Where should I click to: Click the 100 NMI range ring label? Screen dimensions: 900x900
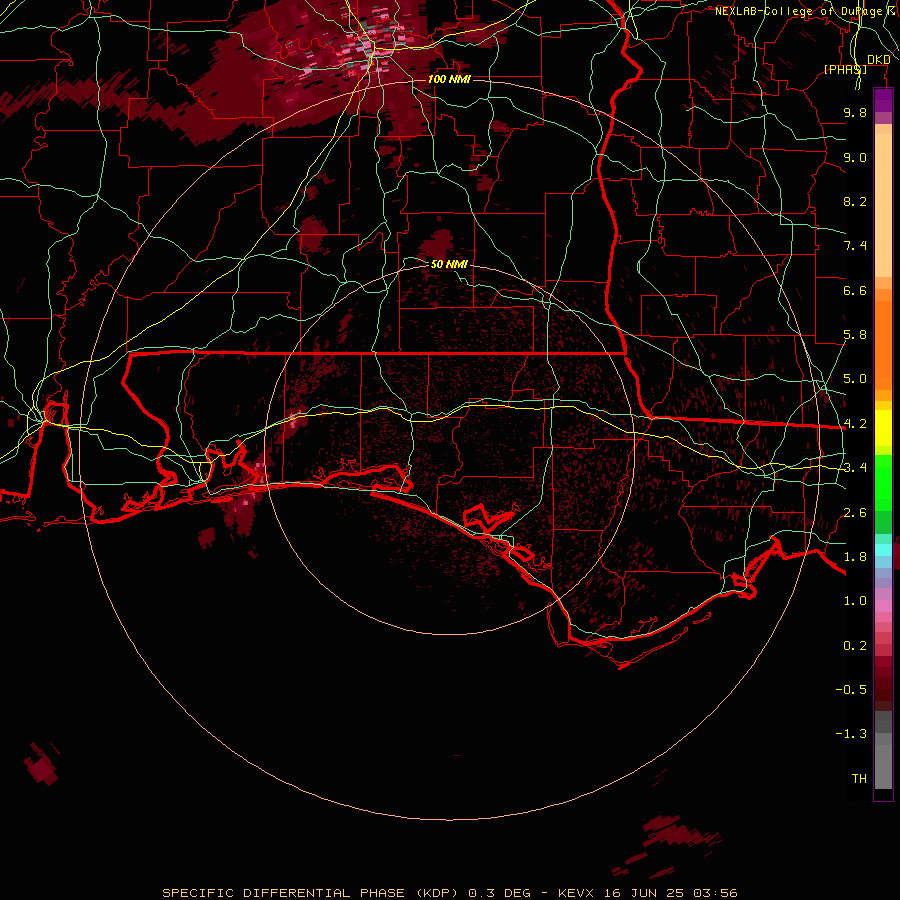click(449, 79)
